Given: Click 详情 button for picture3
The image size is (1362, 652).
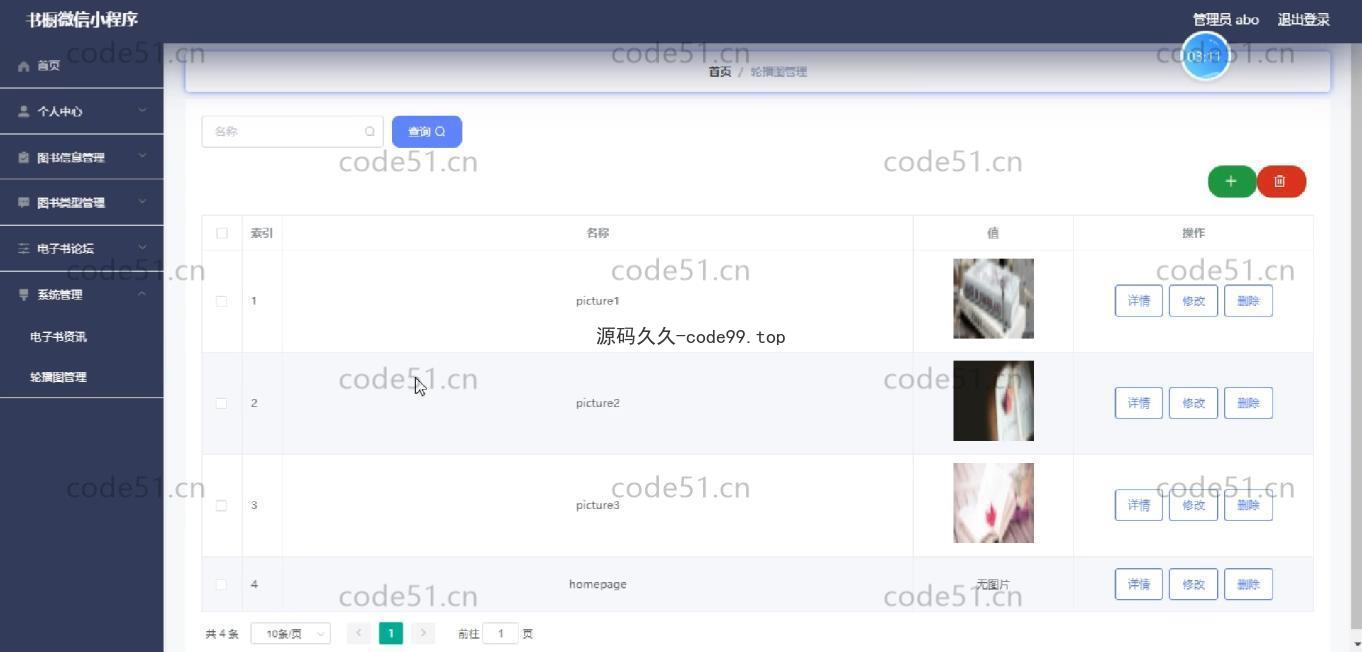Looking at the screenshot, I should 1139,505.
